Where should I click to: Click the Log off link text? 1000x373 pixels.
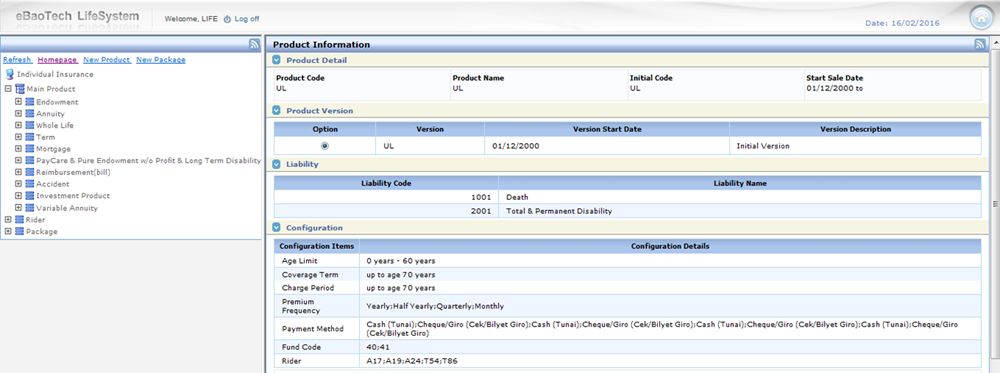tap(247, 19)
